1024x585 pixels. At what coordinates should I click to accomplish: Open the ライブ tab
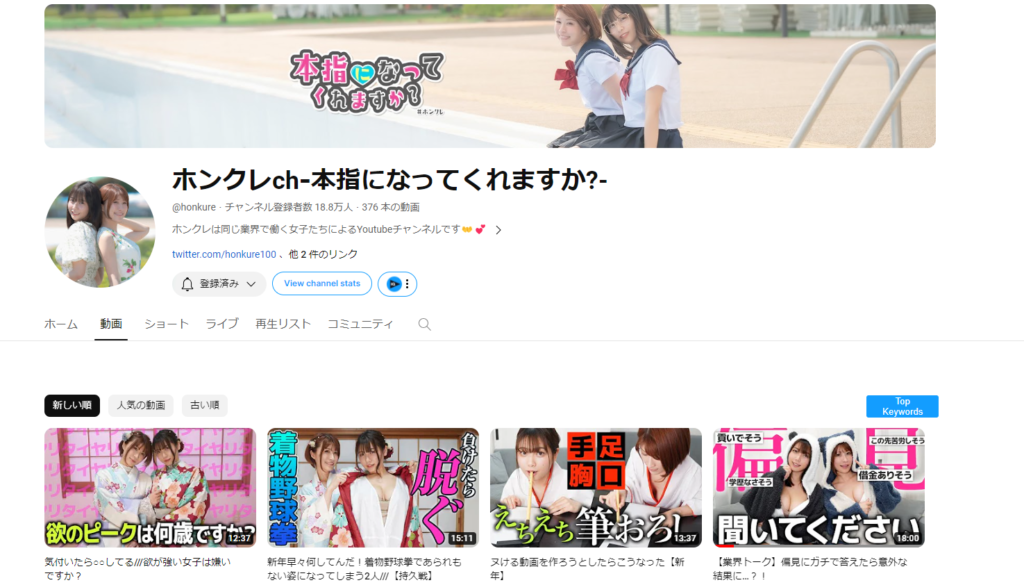click(222, 324)
